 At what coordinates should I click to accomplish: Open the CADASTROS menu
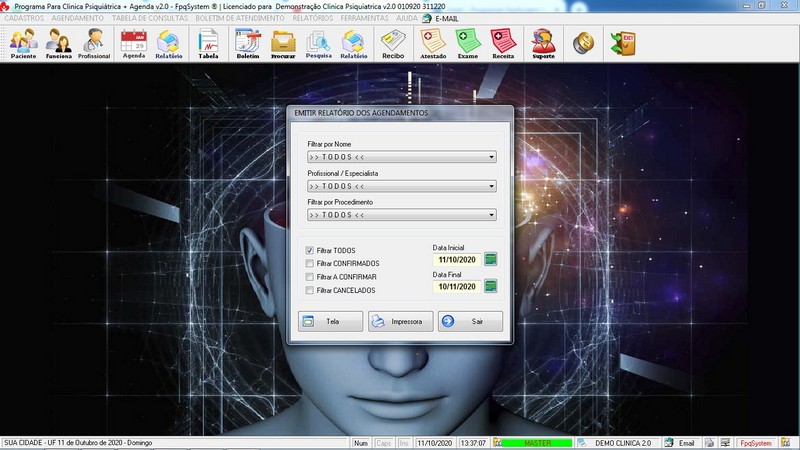[x=24, y=18]
